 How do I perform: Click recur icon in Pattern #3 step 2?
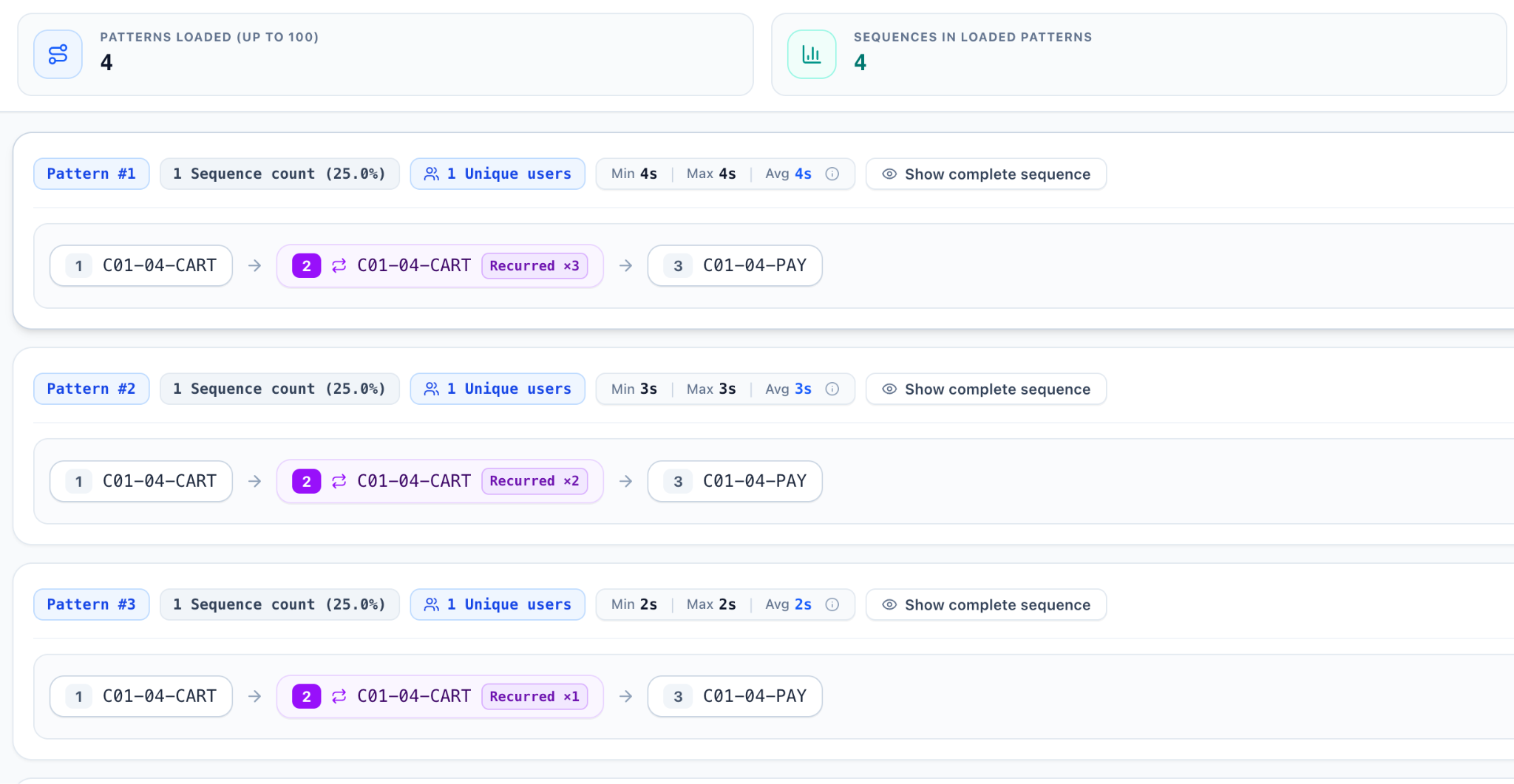[x=339, y=696]
